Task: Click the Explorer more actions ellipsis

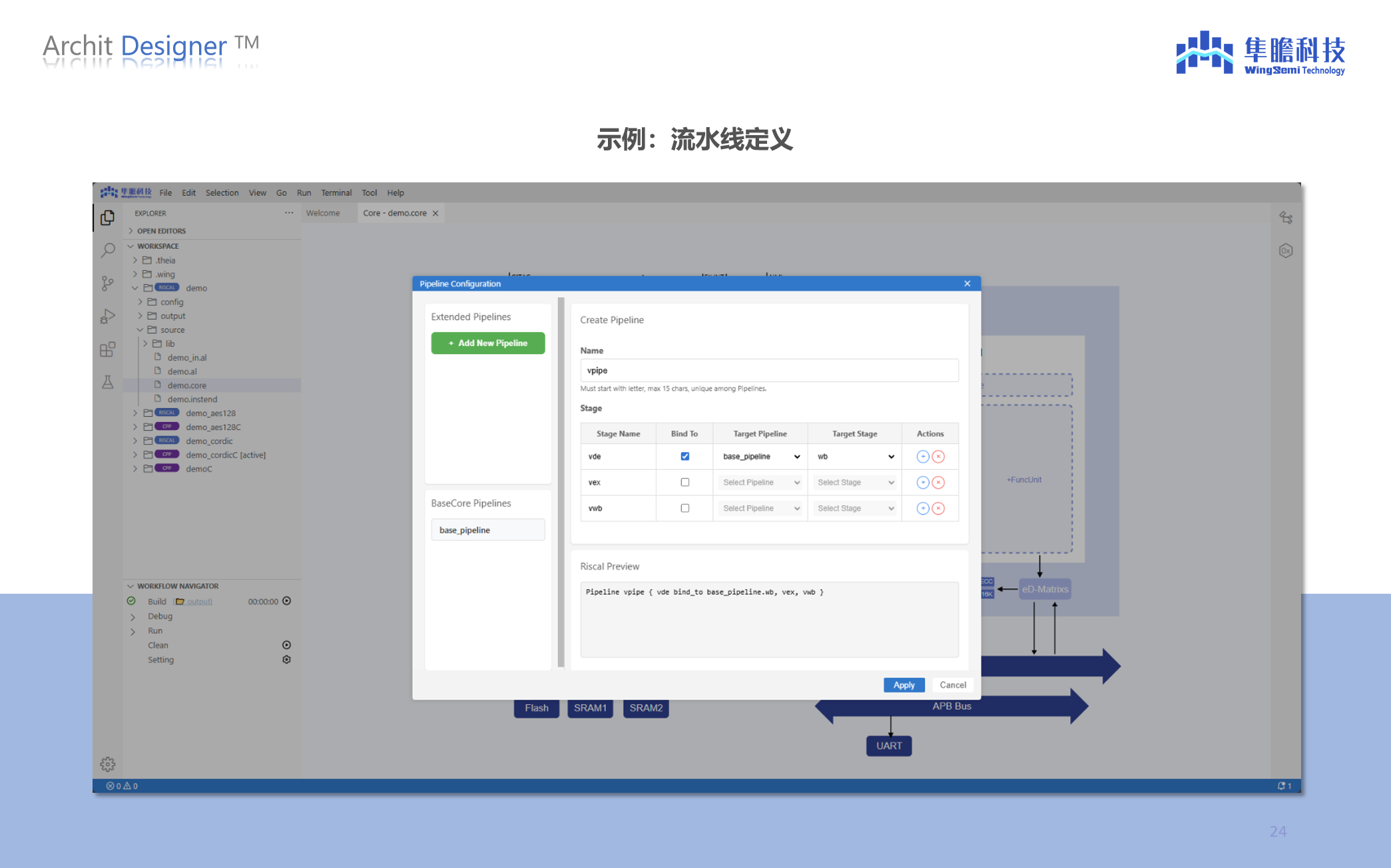Action: [289, 213]
